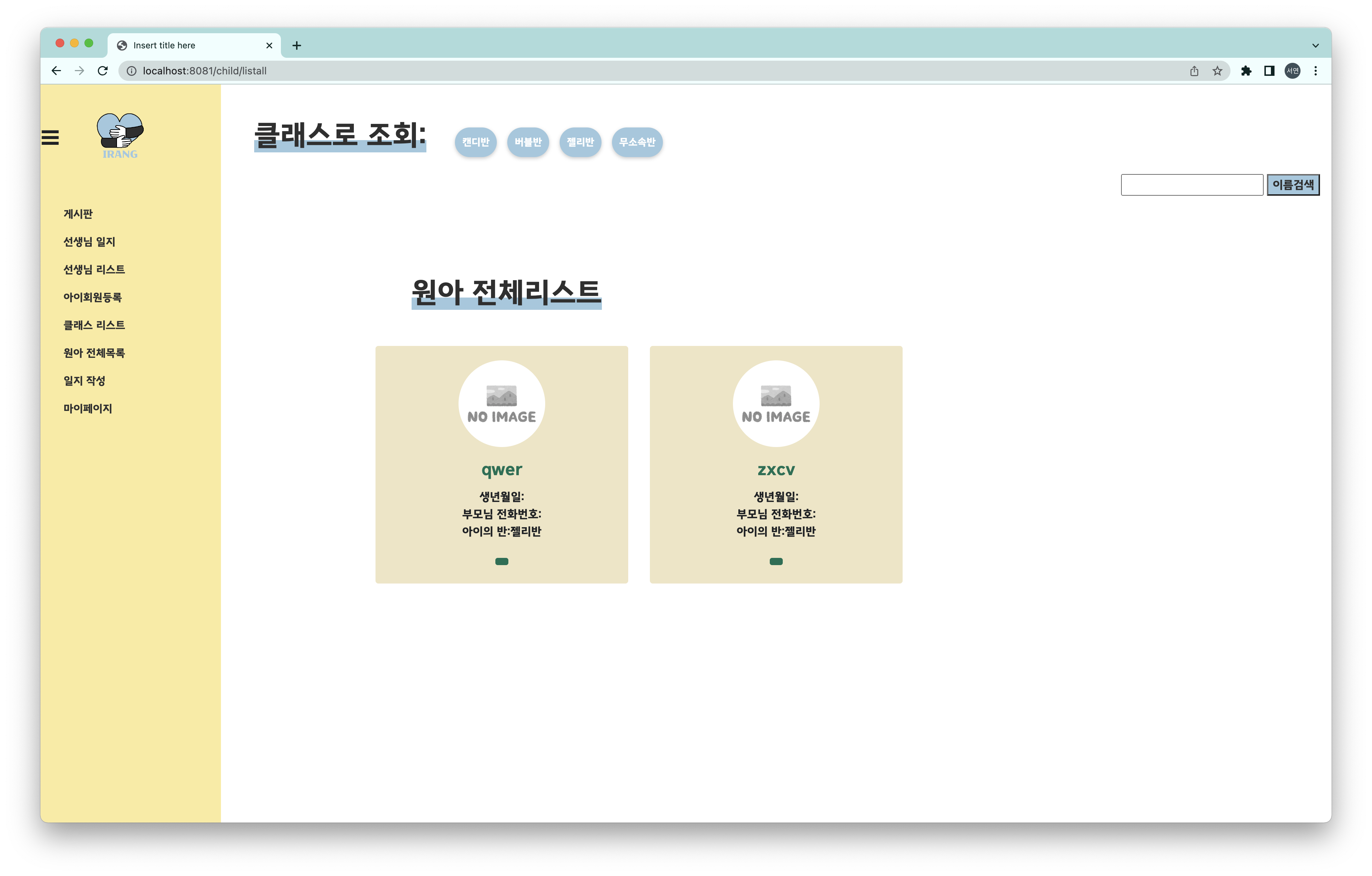Viewport: 1372px width, 876px height.
Task: Select the 캔디반 class filter
Action: (476, 143)
